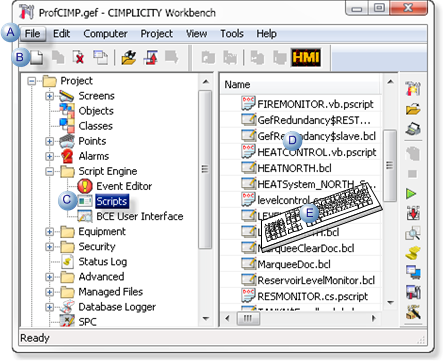This screenshot has width=445, height=361.
Task: Click the overlapping windows properties toolbar icon
Action: [x=100, y=57]
